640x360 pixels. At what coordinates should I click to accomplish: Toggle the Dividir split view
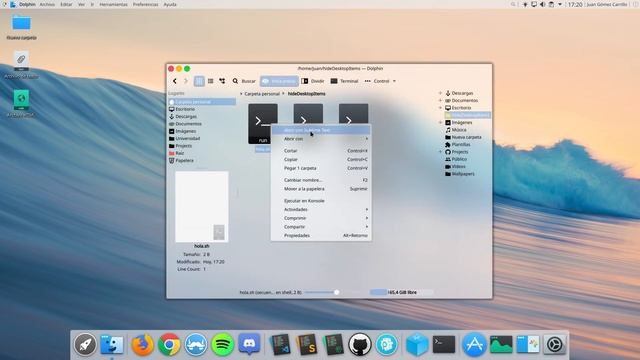click(313, 81)
